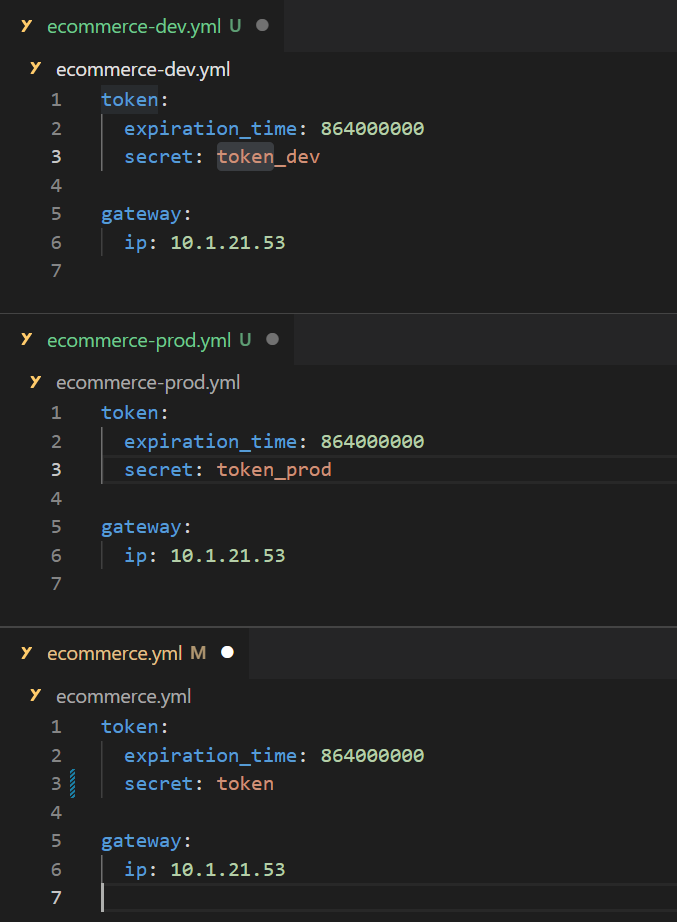Open ecommerce-prod.yml breadcrumb path item

148,383
